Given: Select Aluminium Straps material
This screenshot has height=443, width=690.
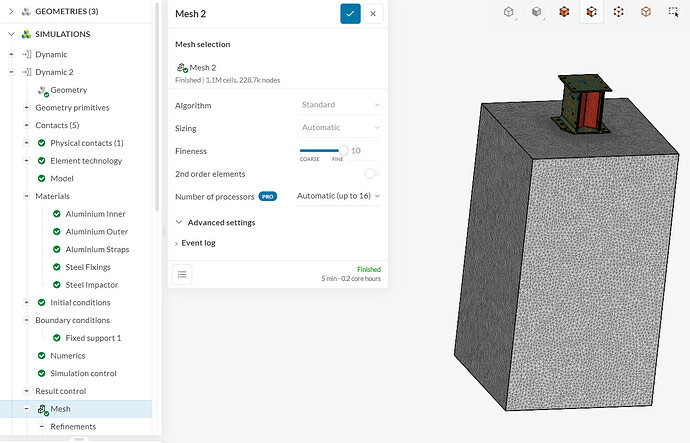Looking at the screenshot, I should 97,249.
